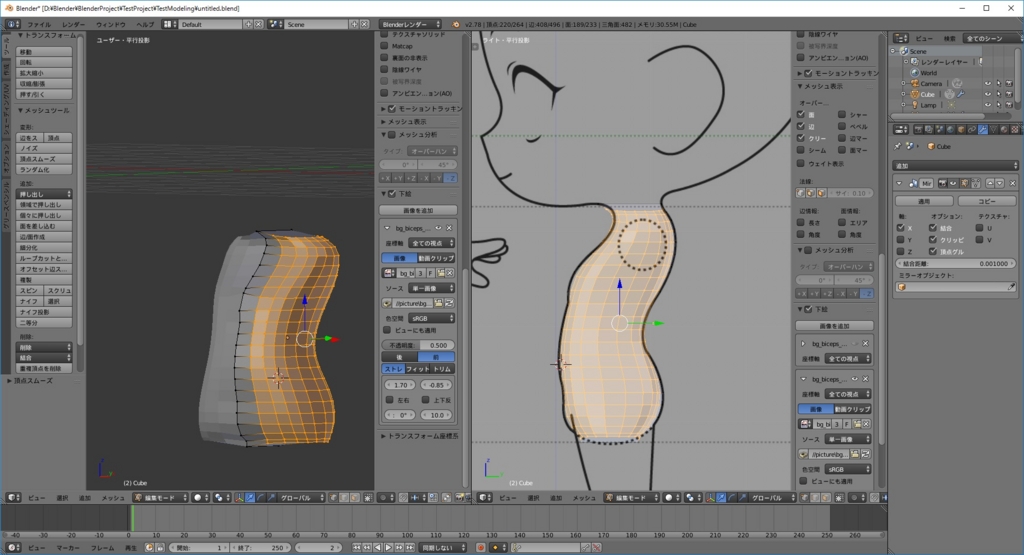Pick mirror object with the eyedropper
Image resolution: width=1024 pixels, height=555 pixels.
[x=1011, y=287]
